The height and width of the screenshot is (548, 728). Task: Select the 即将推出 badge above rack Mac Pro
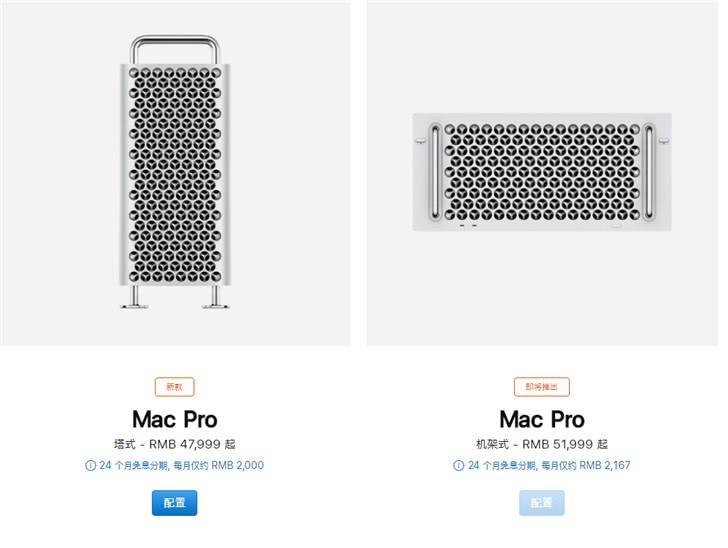pos(541,387)
